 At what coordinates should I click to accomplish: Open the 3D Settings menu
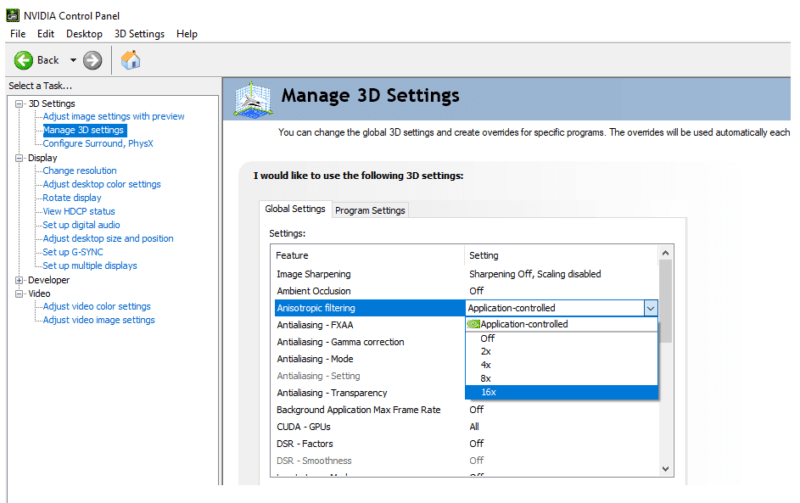pos(139,34)
